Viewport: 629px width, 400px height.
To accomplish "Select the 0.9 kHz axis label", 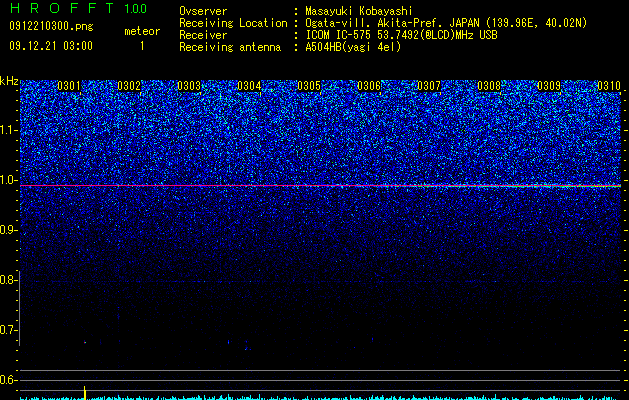I will [9, 230].
